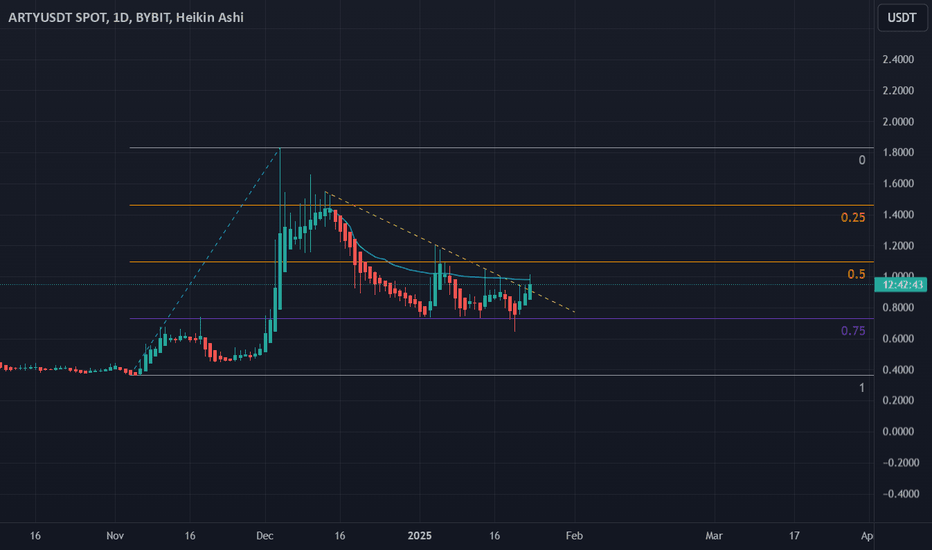This screenshot has height=550, width=932.
Task: Select the Fibonacci level label 1
Action: point(862,388)
